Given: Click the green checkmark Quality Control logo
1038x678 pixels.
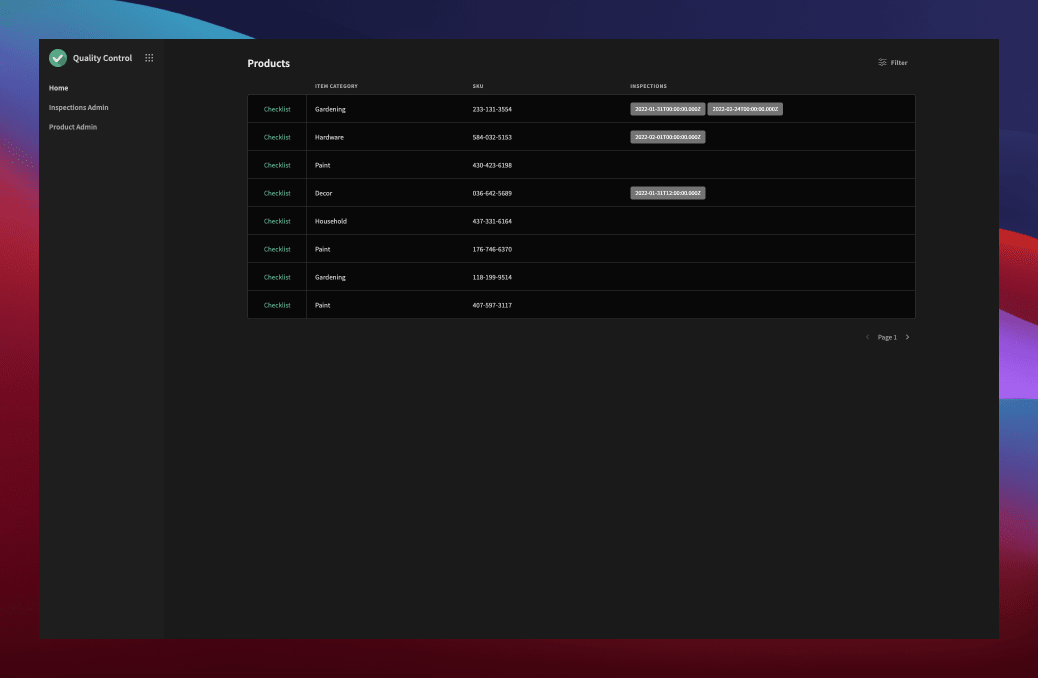Looking at the screenshot, I should 58,58.
